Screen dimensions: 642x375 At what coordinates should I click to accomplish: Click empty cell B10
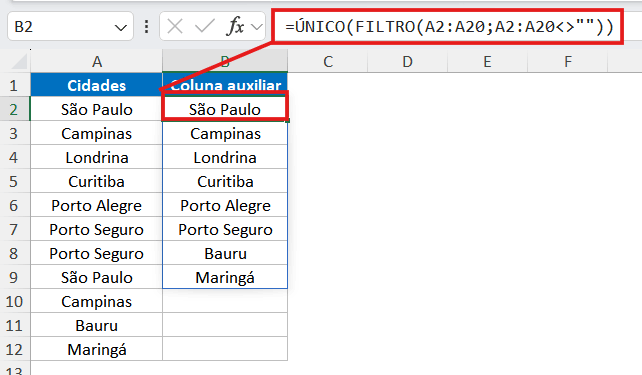tap(225, 301)
